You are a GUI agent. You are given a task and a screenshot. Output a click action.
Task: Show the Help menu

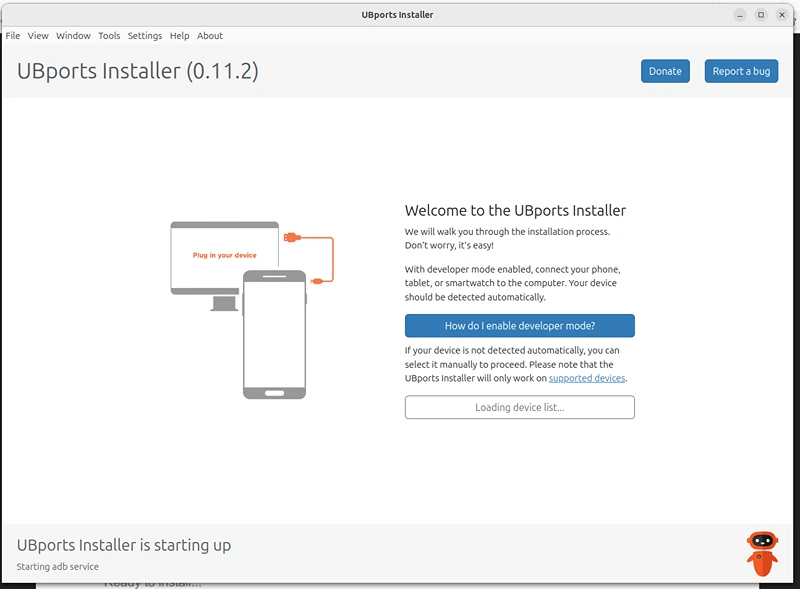tap(179, 36)
